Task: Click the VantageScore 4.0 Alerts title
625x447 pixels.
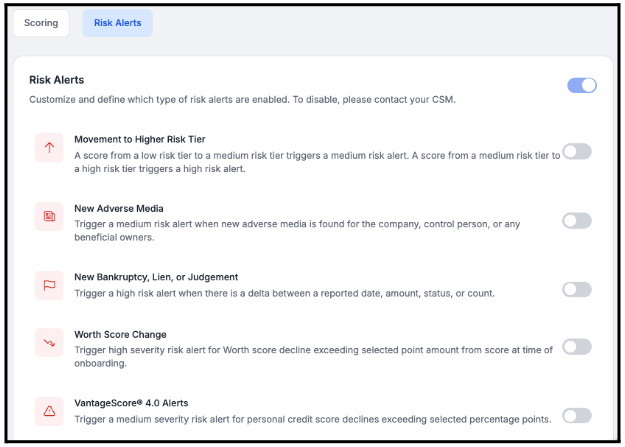Action: point(132,402)
